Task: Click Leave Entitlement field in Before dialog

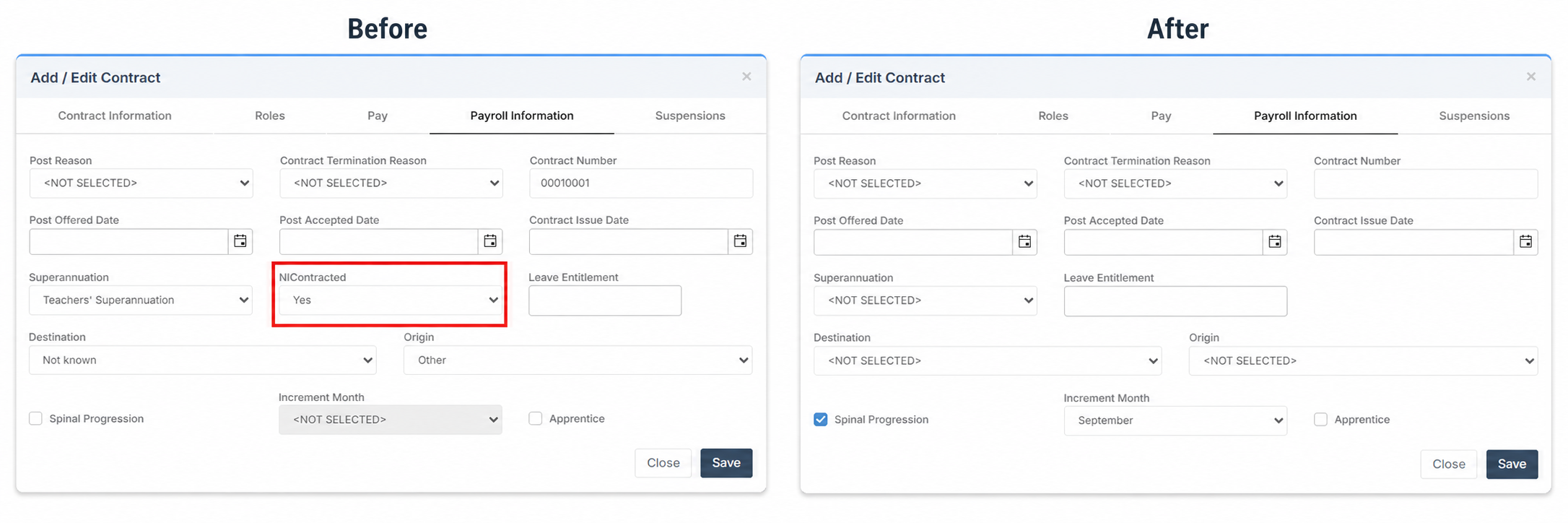Action: click(605, 301)
